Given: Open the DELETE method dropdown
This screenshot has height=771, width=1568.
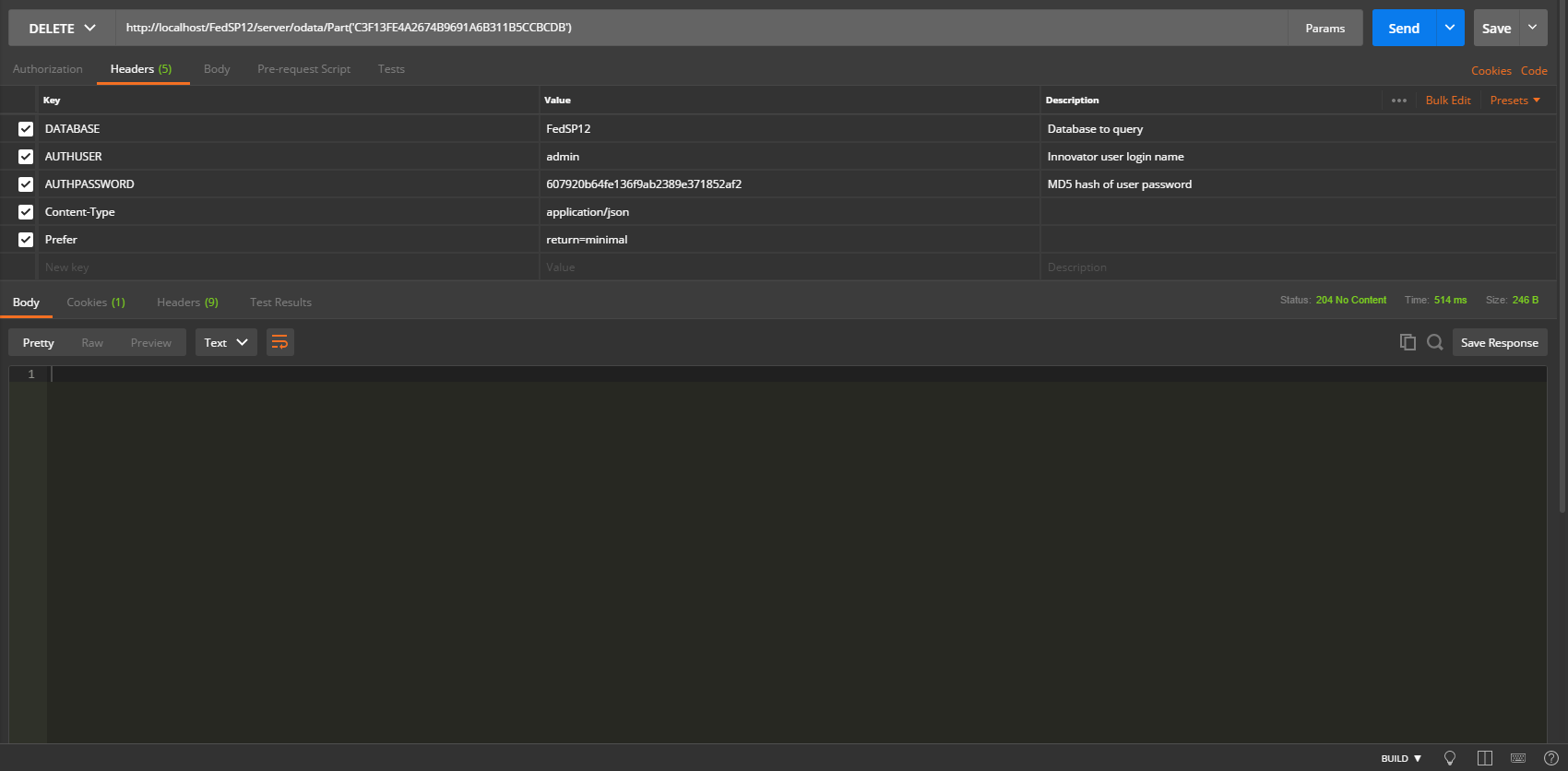Looking at the screenshot, I should click(62, 29).
